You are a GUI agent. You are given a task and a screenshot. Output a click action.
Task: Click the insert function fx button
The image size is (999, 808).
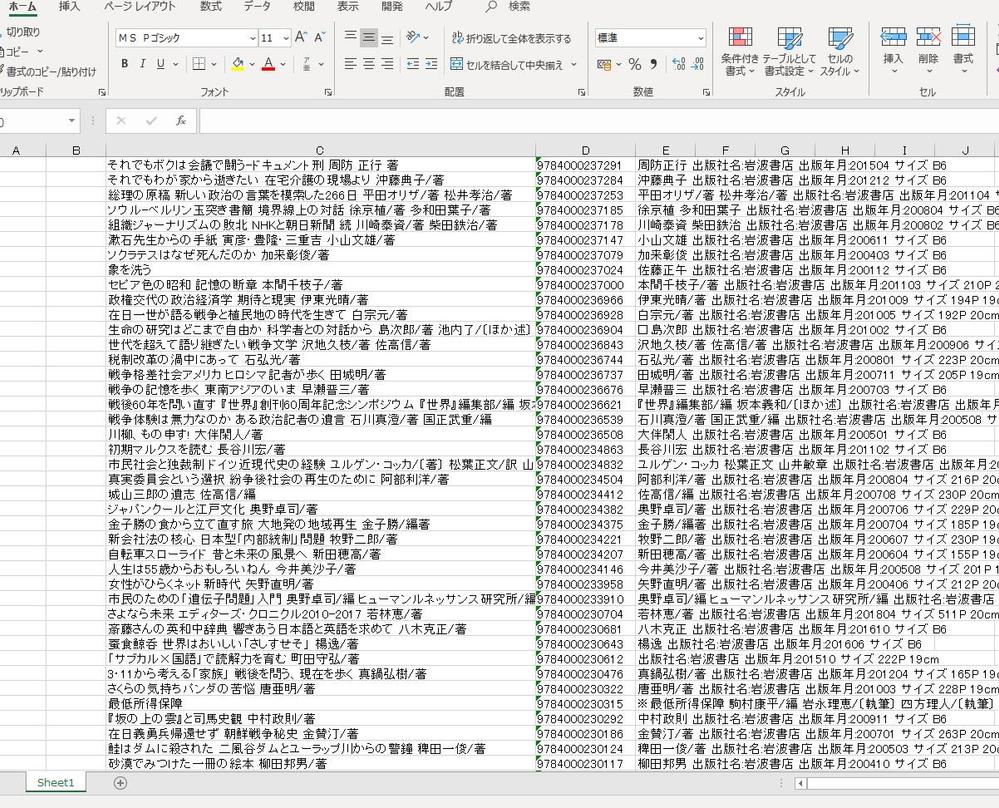181,120
